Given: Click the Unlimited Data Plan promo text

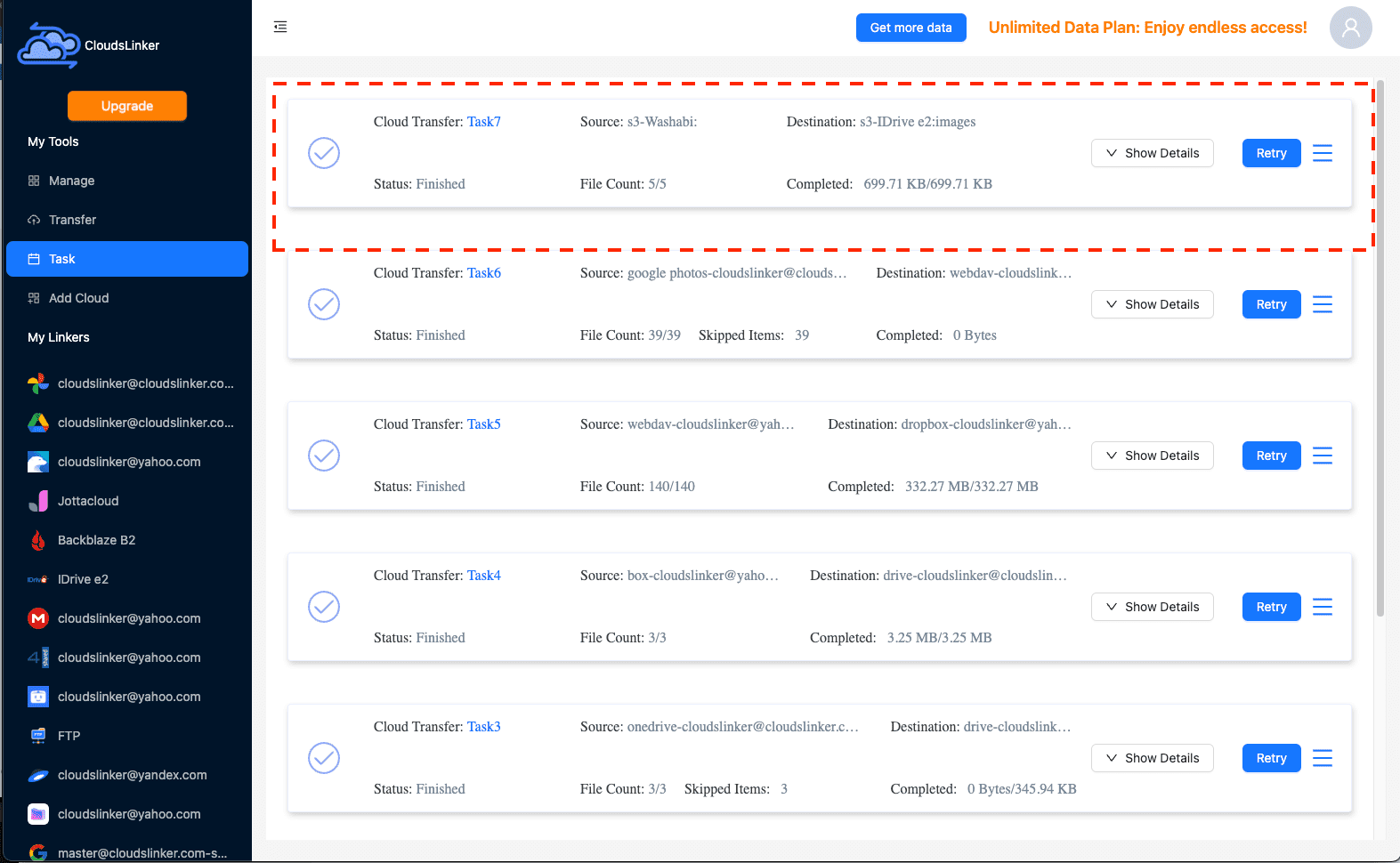Looking at the screenshot, I should 1148,28.
